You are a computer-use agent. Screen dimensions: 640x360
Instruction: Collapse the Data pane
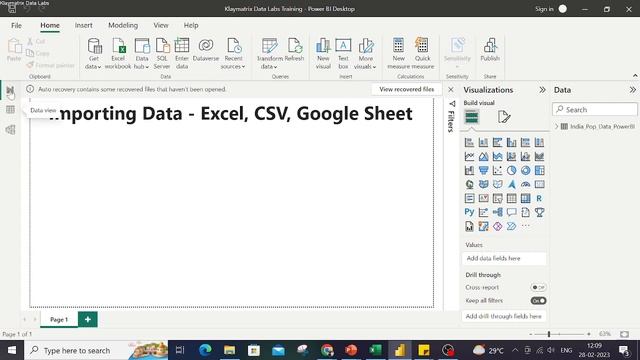(x=633, y=90)
